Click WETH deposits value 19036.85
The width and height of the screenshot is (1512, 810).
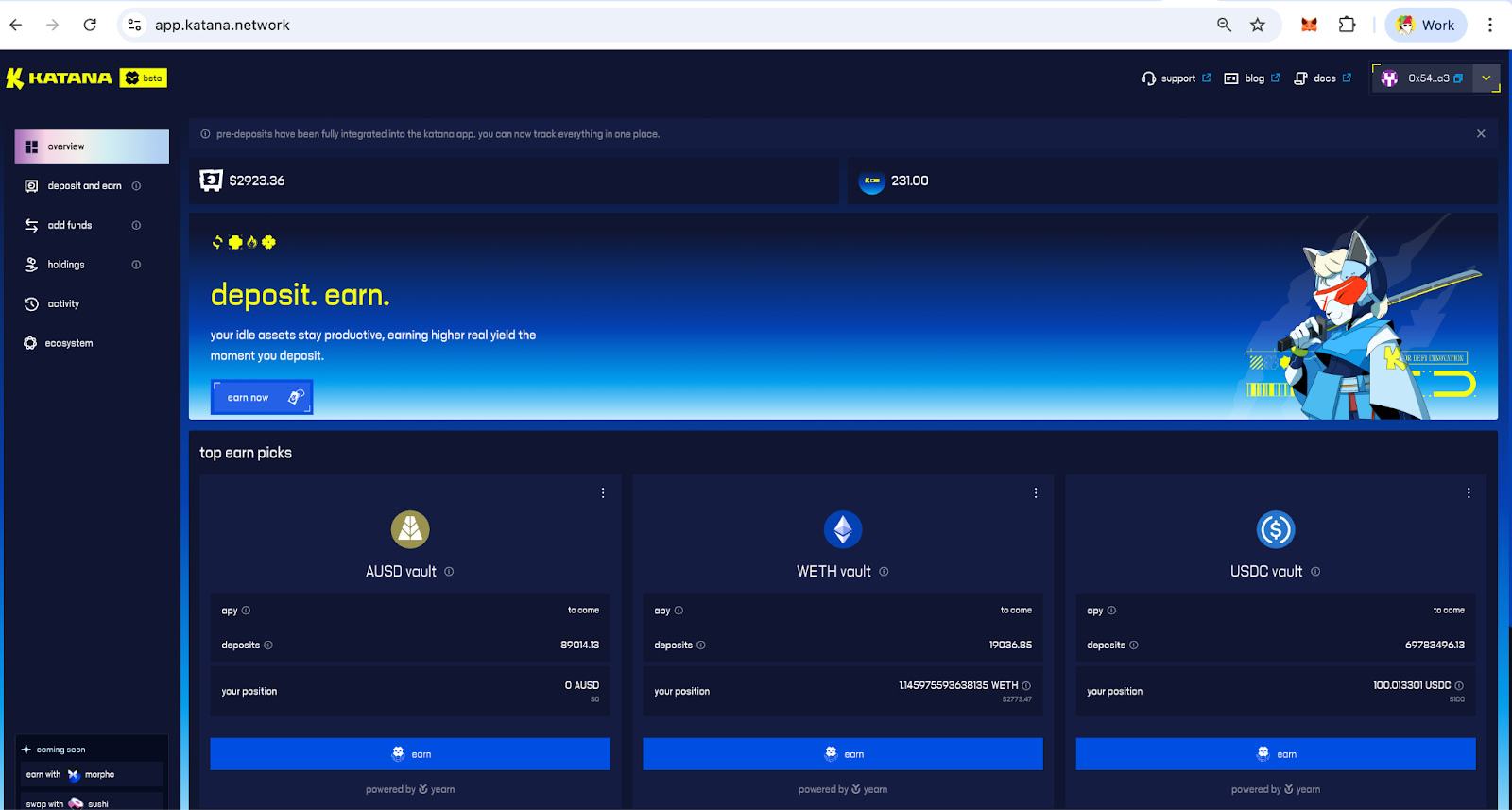click(1010, 646)
